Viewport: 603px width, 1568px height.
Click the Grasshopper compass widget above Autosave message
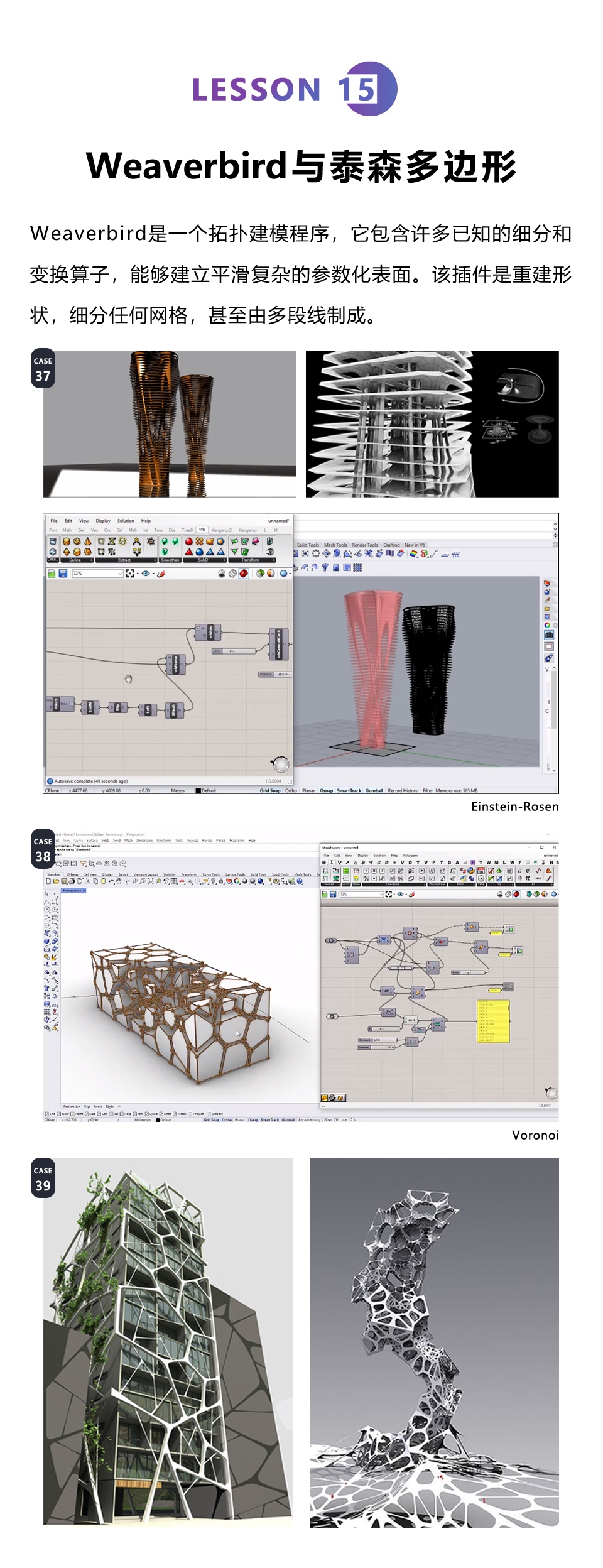(x=280, y=764)
